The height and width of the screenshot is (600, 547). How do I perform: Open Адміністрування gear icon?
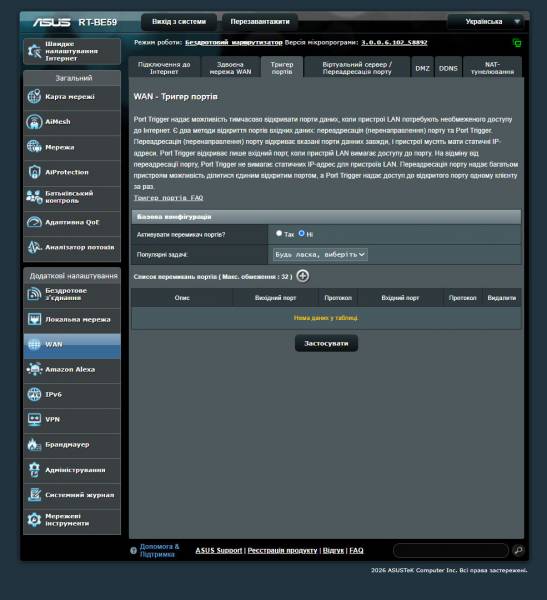pos(34,470)
